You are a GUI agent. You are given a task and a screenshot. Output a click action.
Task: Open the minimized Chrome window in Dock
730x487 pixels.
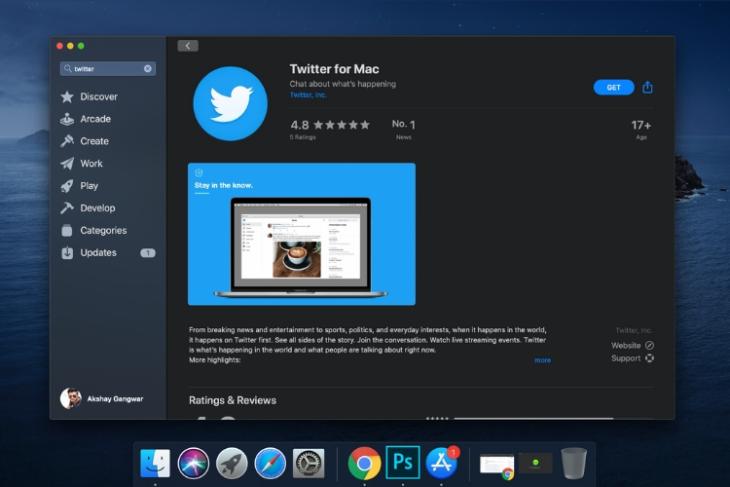coord(497,466)
